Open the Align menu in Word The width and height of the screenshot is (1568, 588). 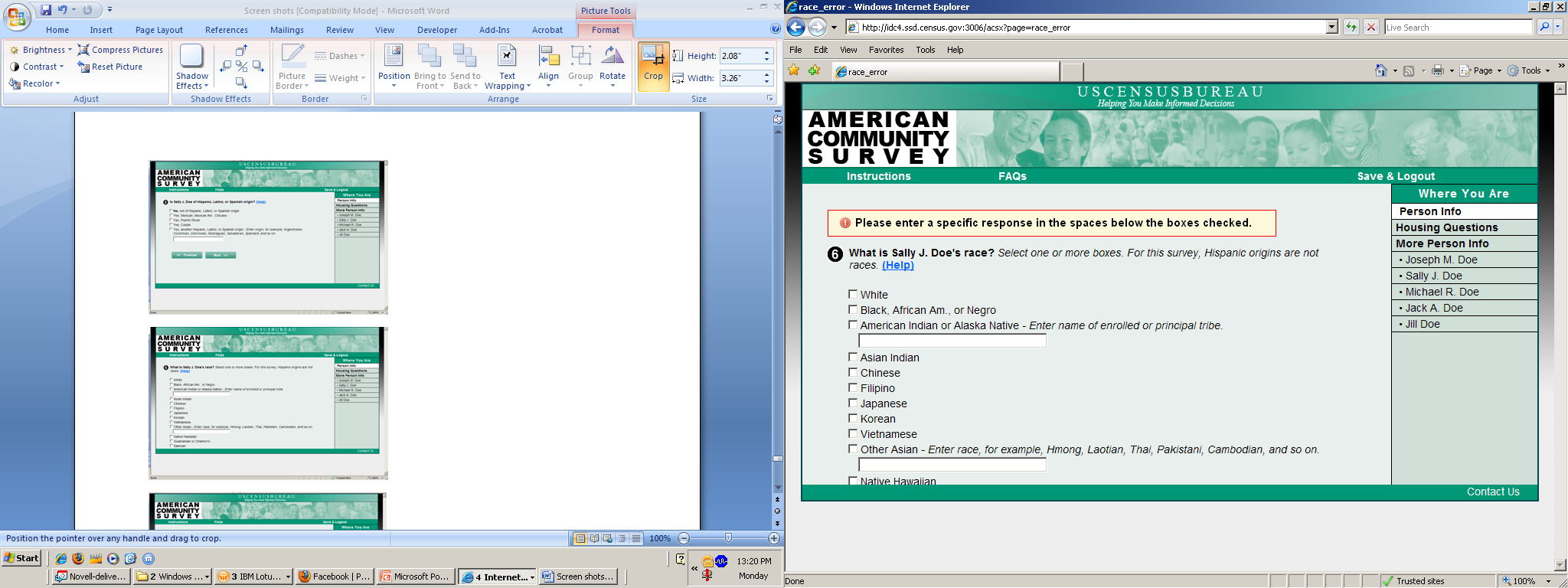548,65
